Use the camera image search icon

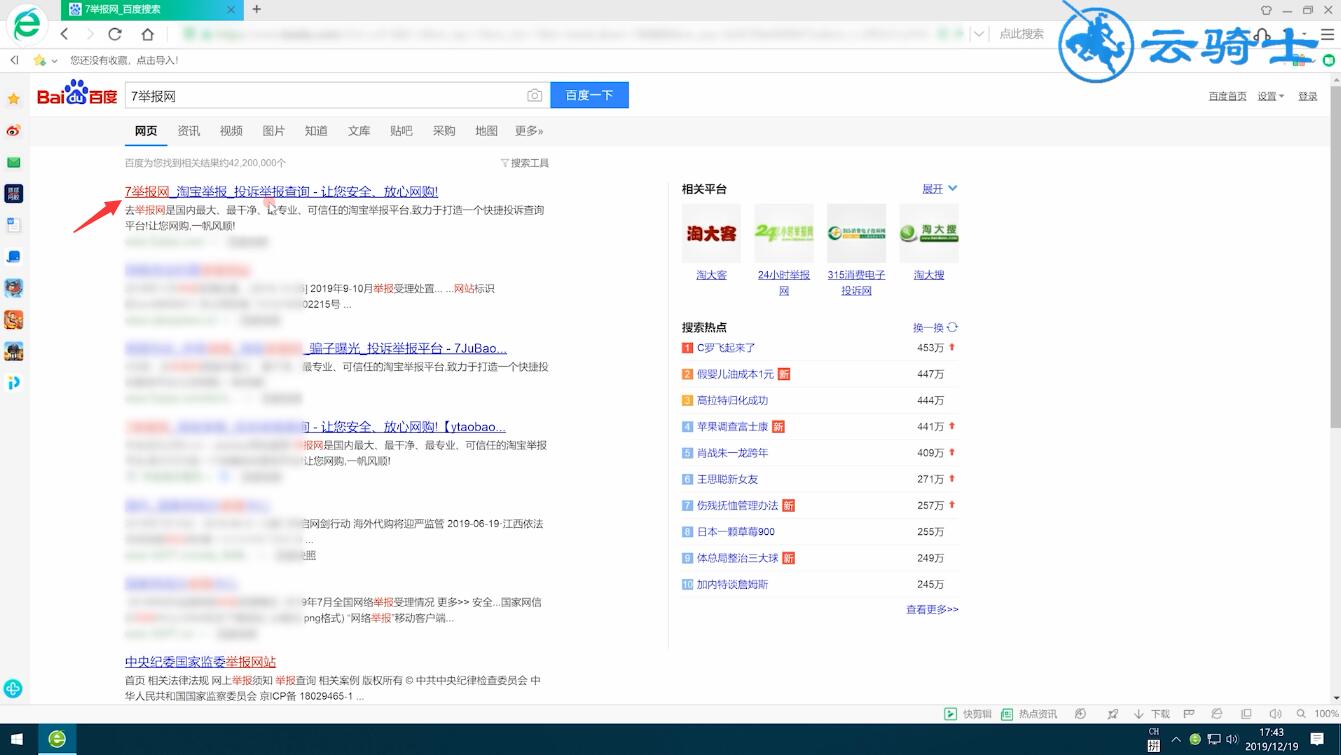click(x=535, y=96)
